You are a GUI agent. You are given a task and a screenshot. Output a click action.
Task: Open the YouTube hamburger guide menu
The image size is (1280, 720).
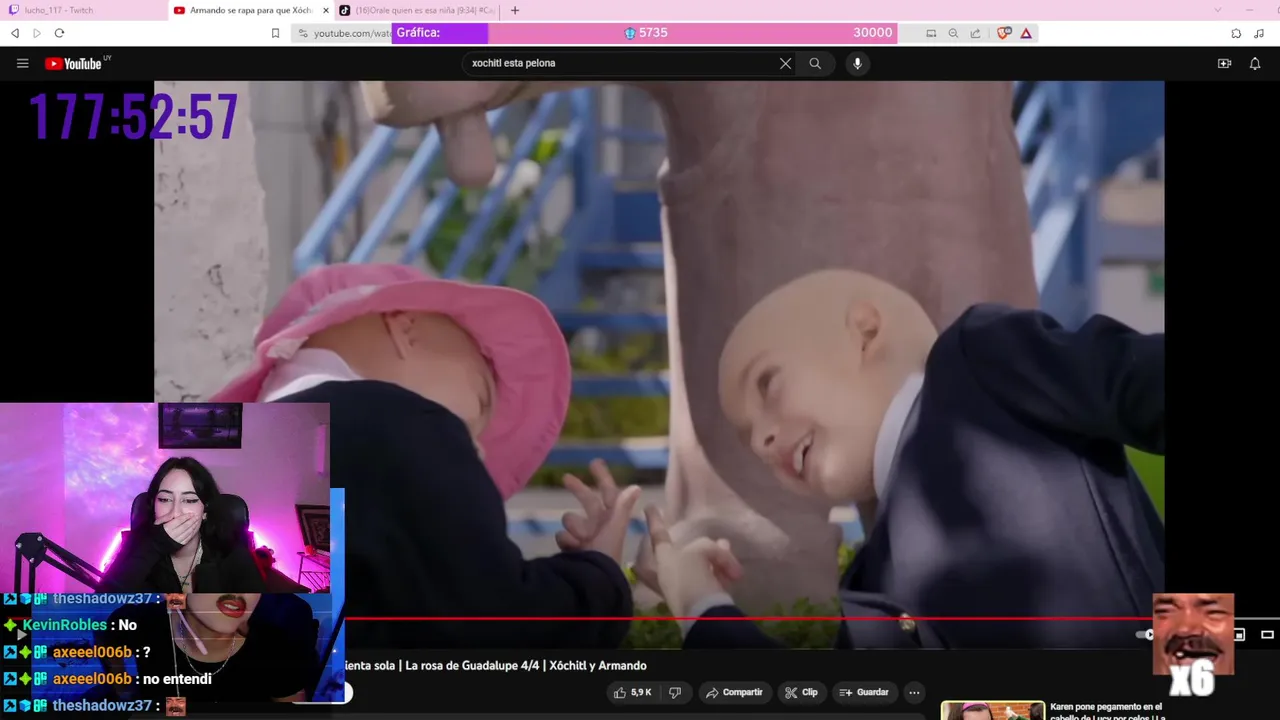(22, 63)
